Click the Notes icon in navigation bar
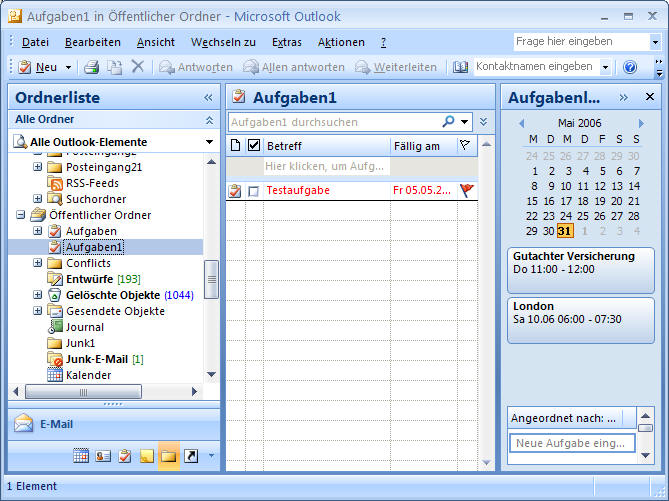This screenshot has width=669, height=501. point(147,456)
